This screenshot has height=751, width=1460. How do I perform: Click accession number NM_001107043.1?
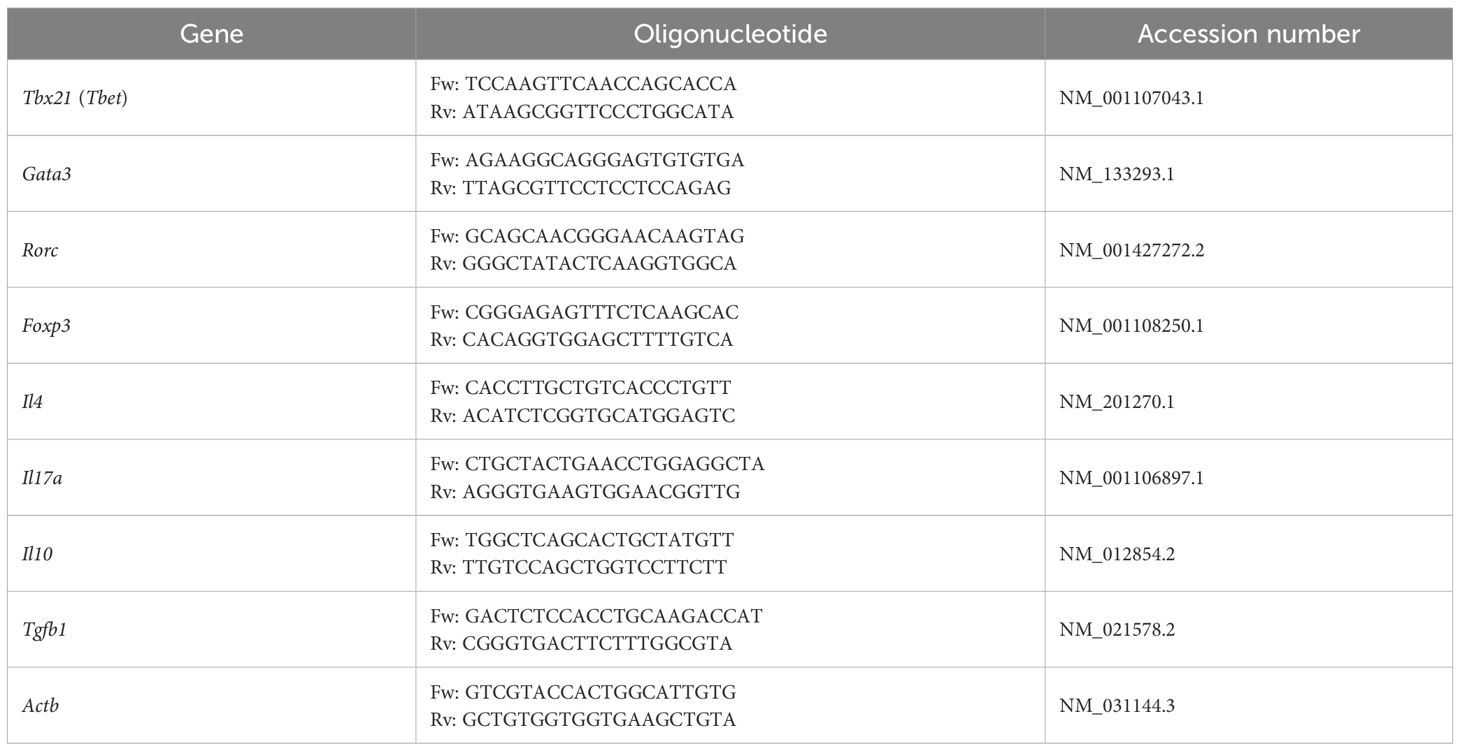pos(1131,98)
